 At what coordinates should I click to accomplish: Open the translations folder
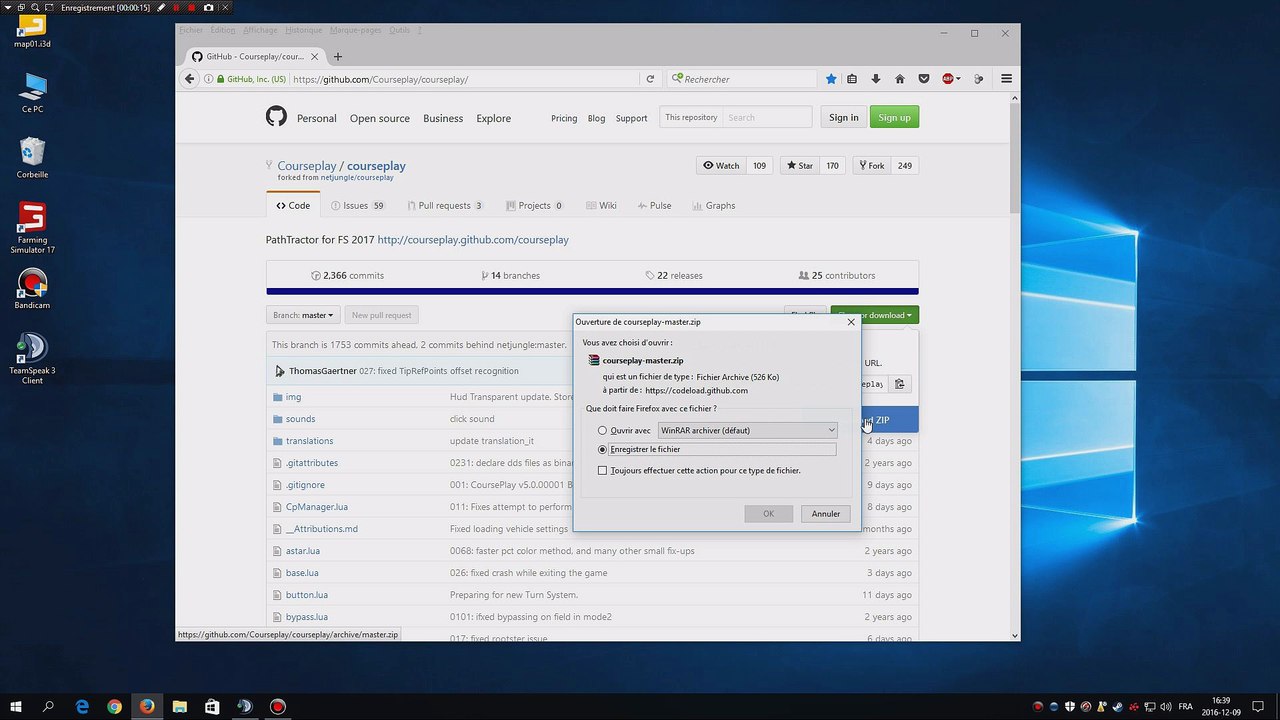coord(309,441)
